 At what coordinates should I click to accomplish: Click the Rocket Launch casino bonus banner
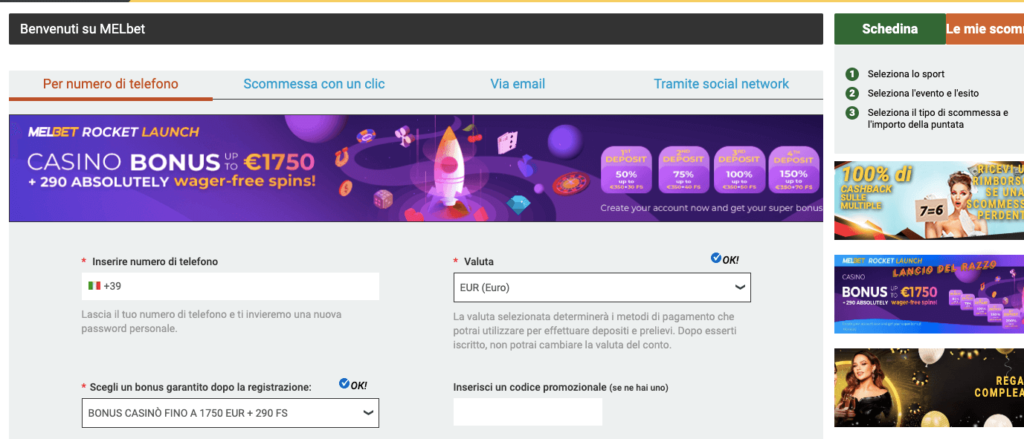tap(416, 169)
